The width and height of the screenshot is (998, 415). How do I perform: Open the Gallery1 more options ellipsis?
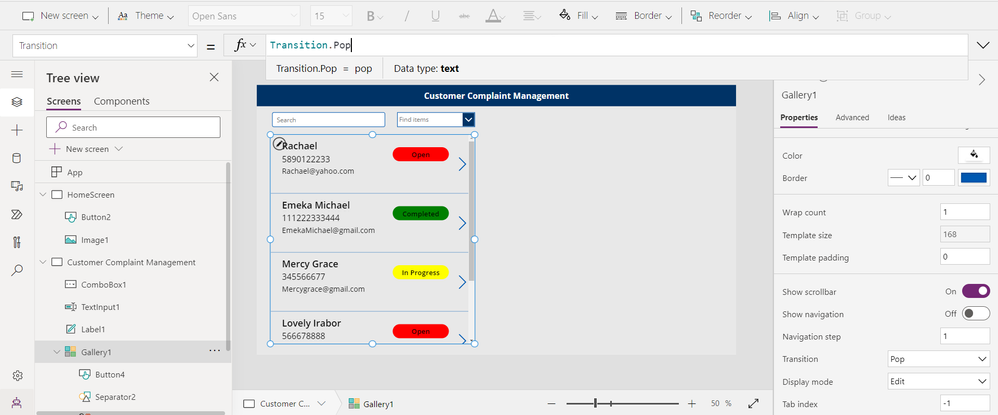pos(214,351)
